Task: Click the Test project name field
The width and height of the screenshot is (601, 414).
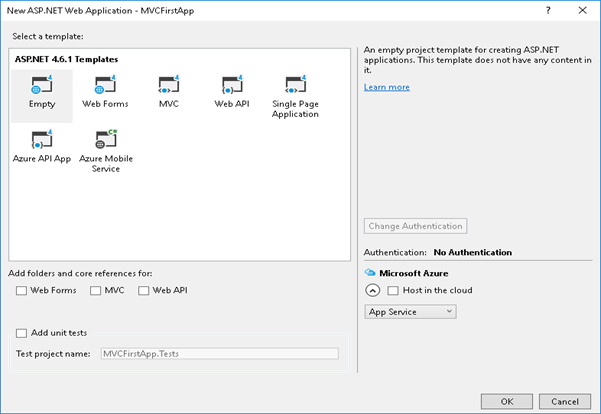Action: coord(219,354)
